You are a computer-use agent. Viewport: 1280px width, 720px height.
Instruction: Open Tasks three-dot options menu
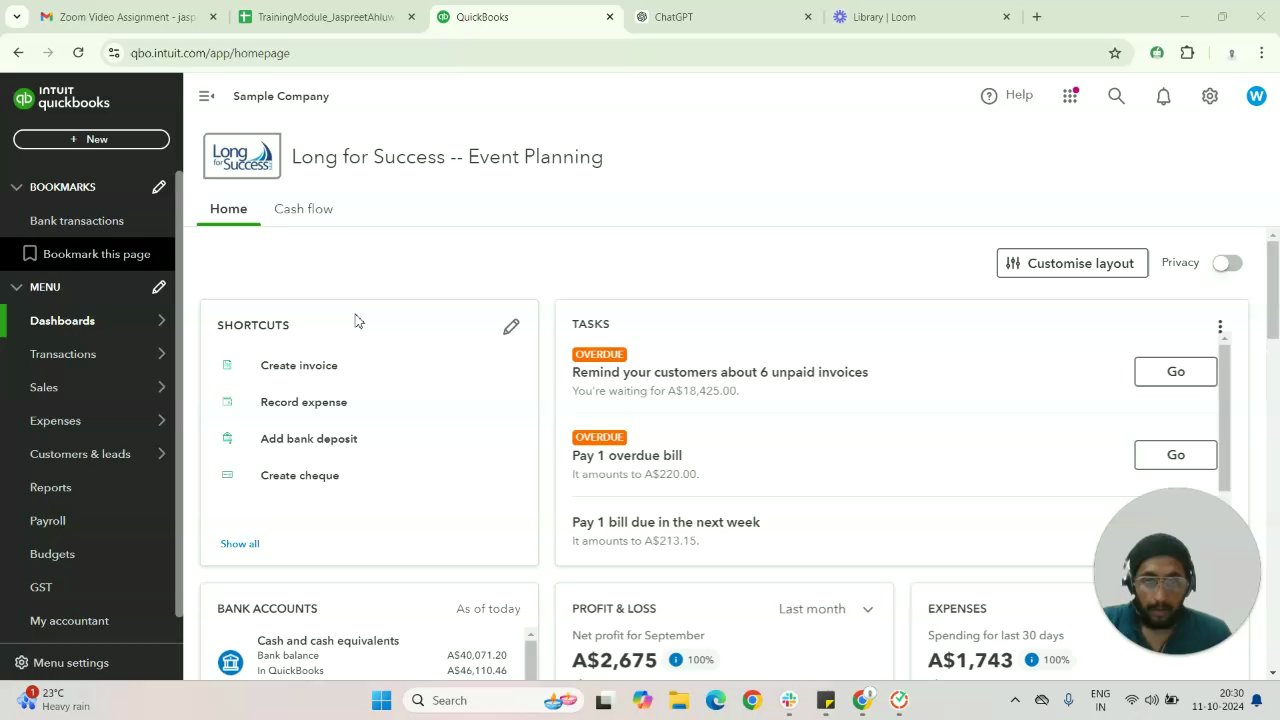coord(1220,327)
